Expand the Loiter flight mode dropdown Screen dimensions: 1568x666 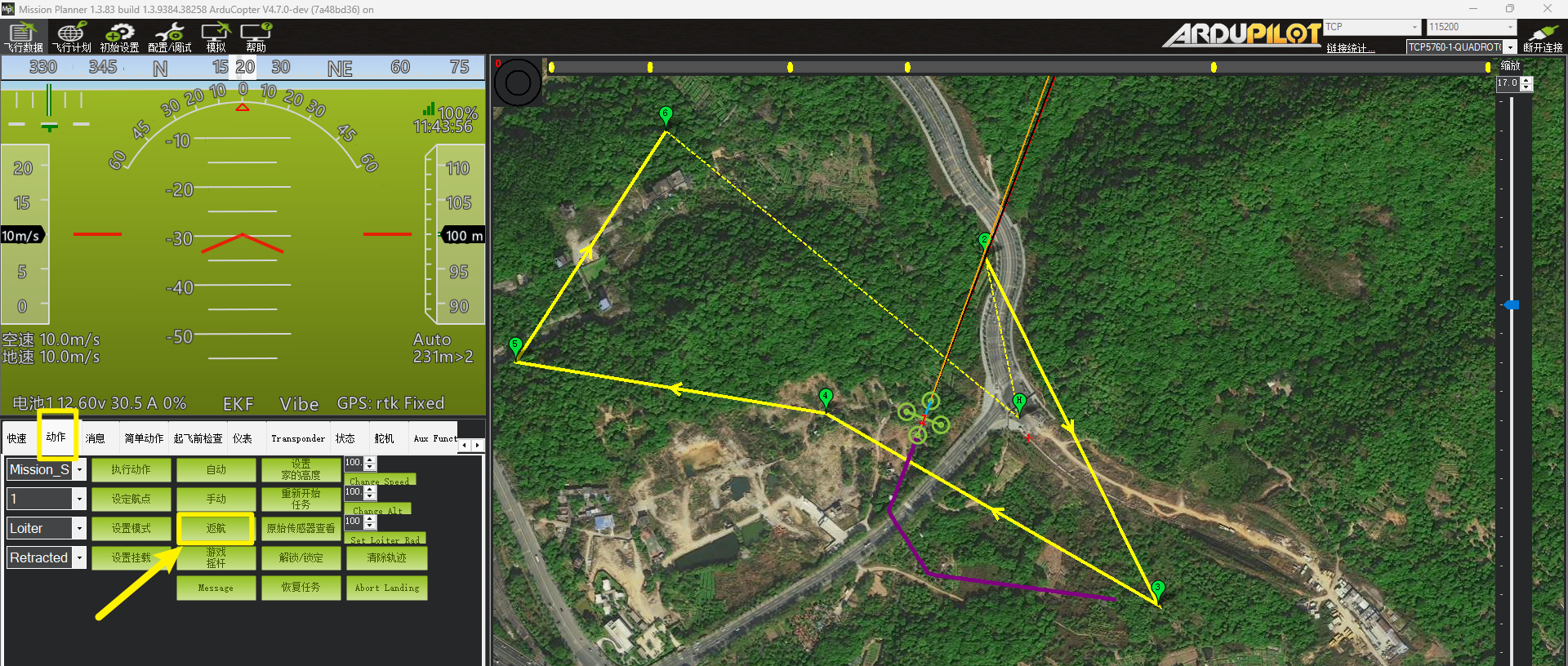point(79,529)
